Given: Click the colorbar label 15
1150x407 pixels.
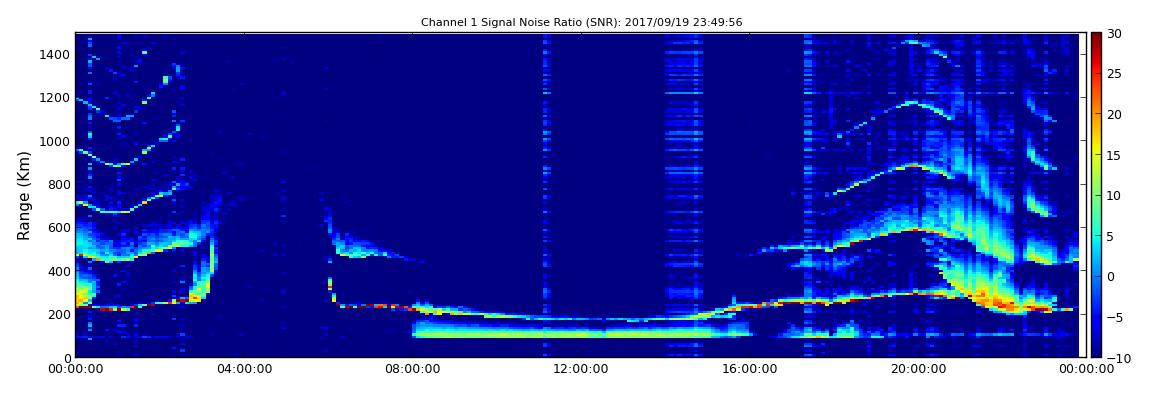Looking at the screenshot, I should tap(1114, 155).
